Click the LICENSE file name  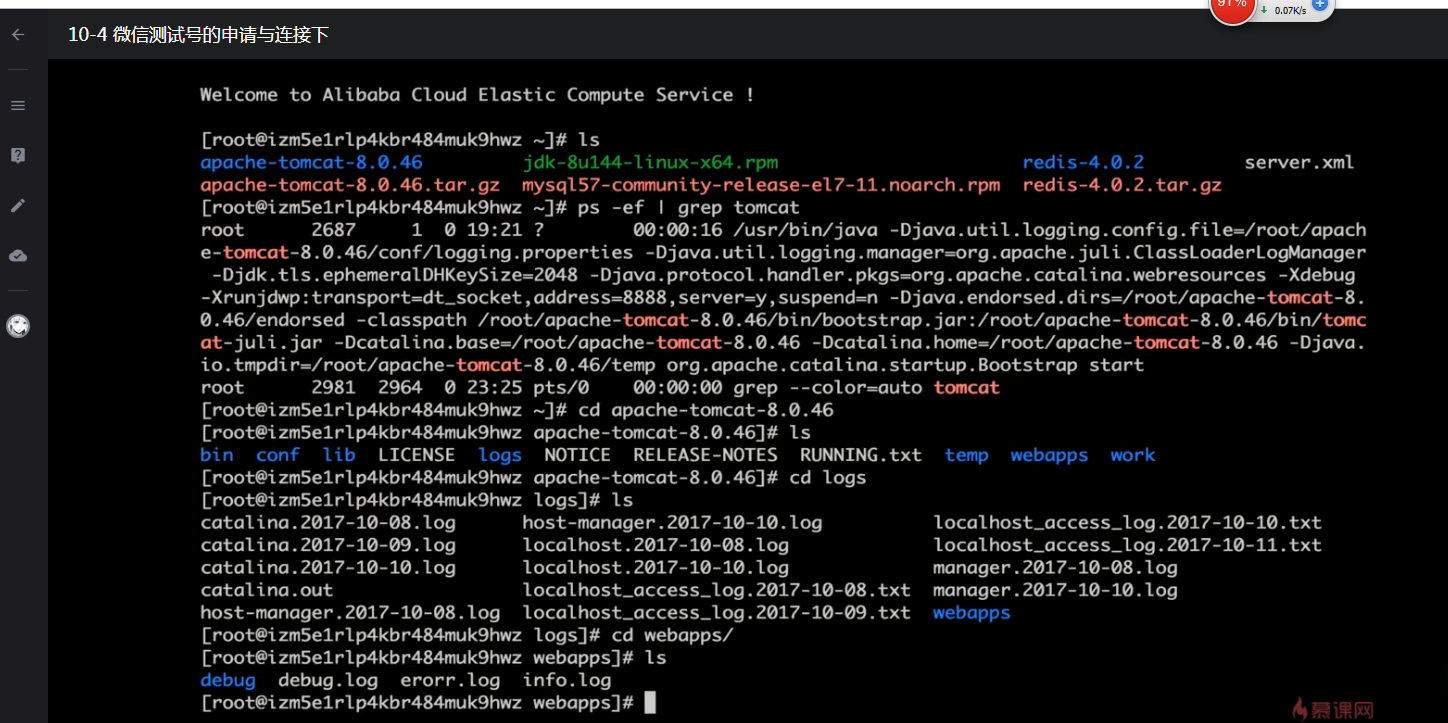[x=417, y=455]
